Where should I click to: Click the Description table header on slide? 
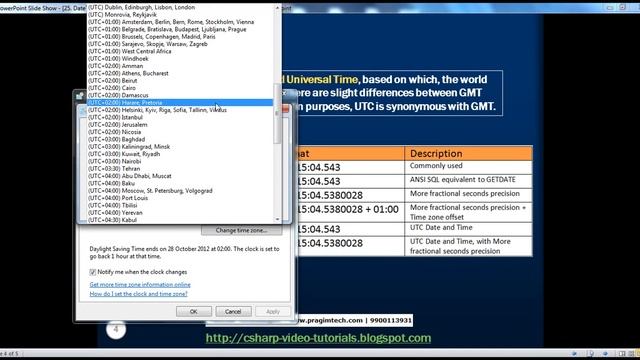[469, 153]
